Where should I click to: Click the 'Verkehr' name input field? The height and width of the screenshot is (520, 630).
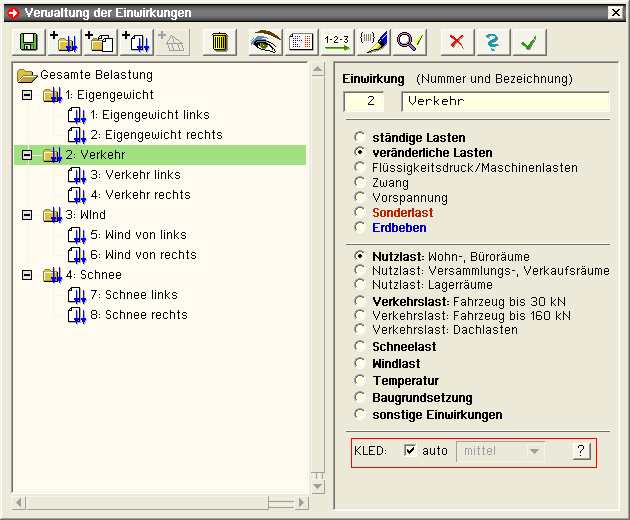[x=504, y=101]
